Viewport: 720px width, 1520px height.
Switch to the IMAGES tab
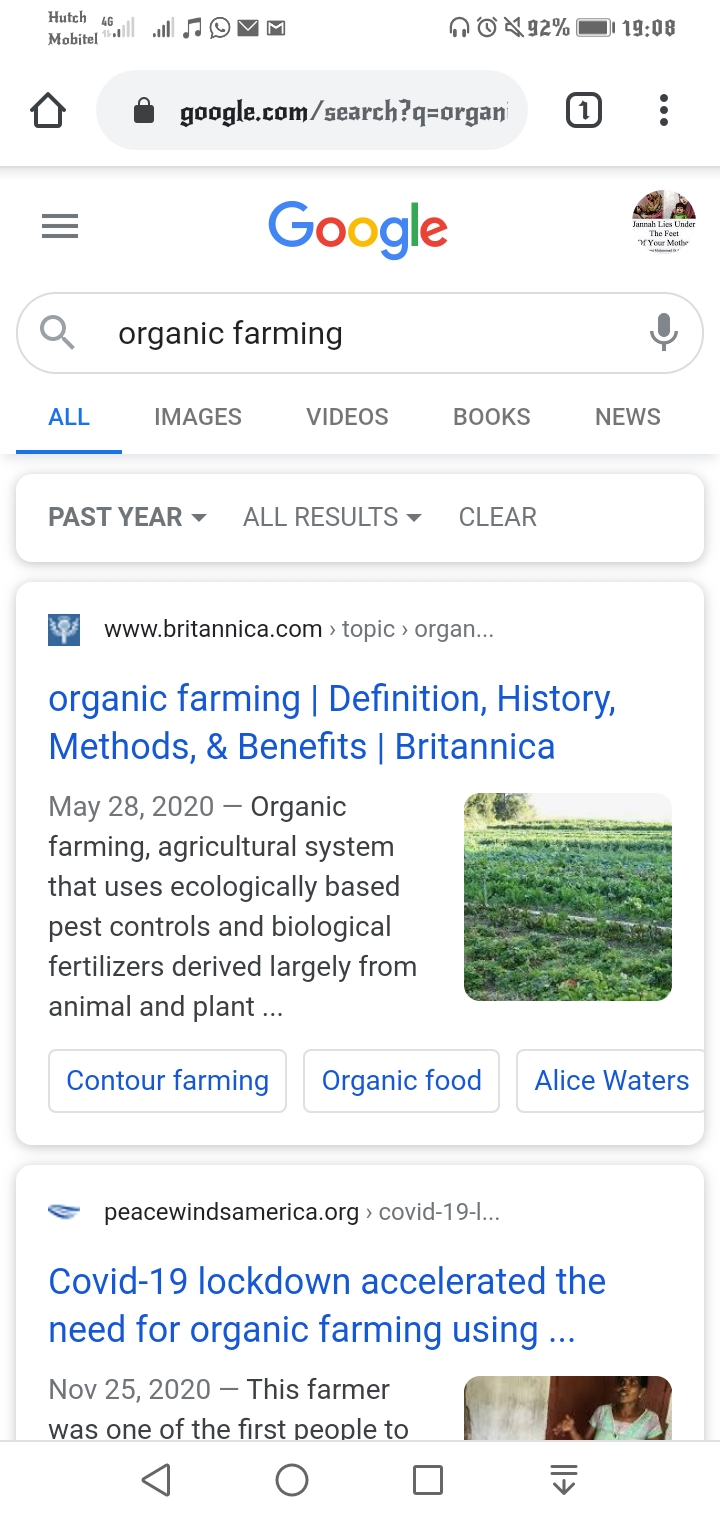pos(198,417)
